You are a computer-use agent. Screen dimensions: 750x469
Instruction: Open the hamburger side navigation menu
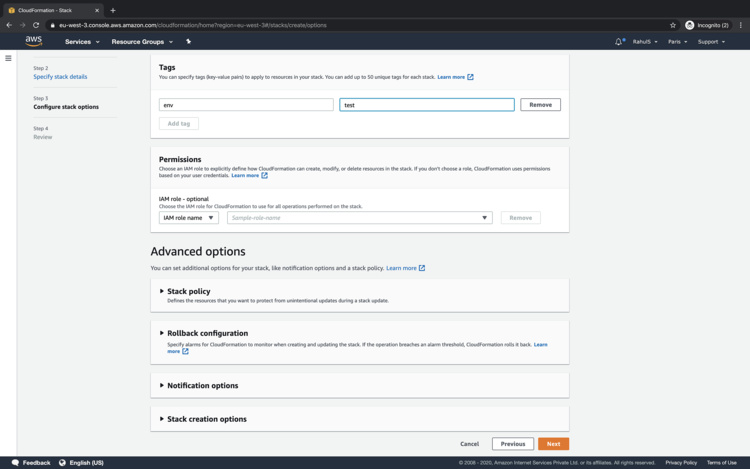click(x=8, y=58)
